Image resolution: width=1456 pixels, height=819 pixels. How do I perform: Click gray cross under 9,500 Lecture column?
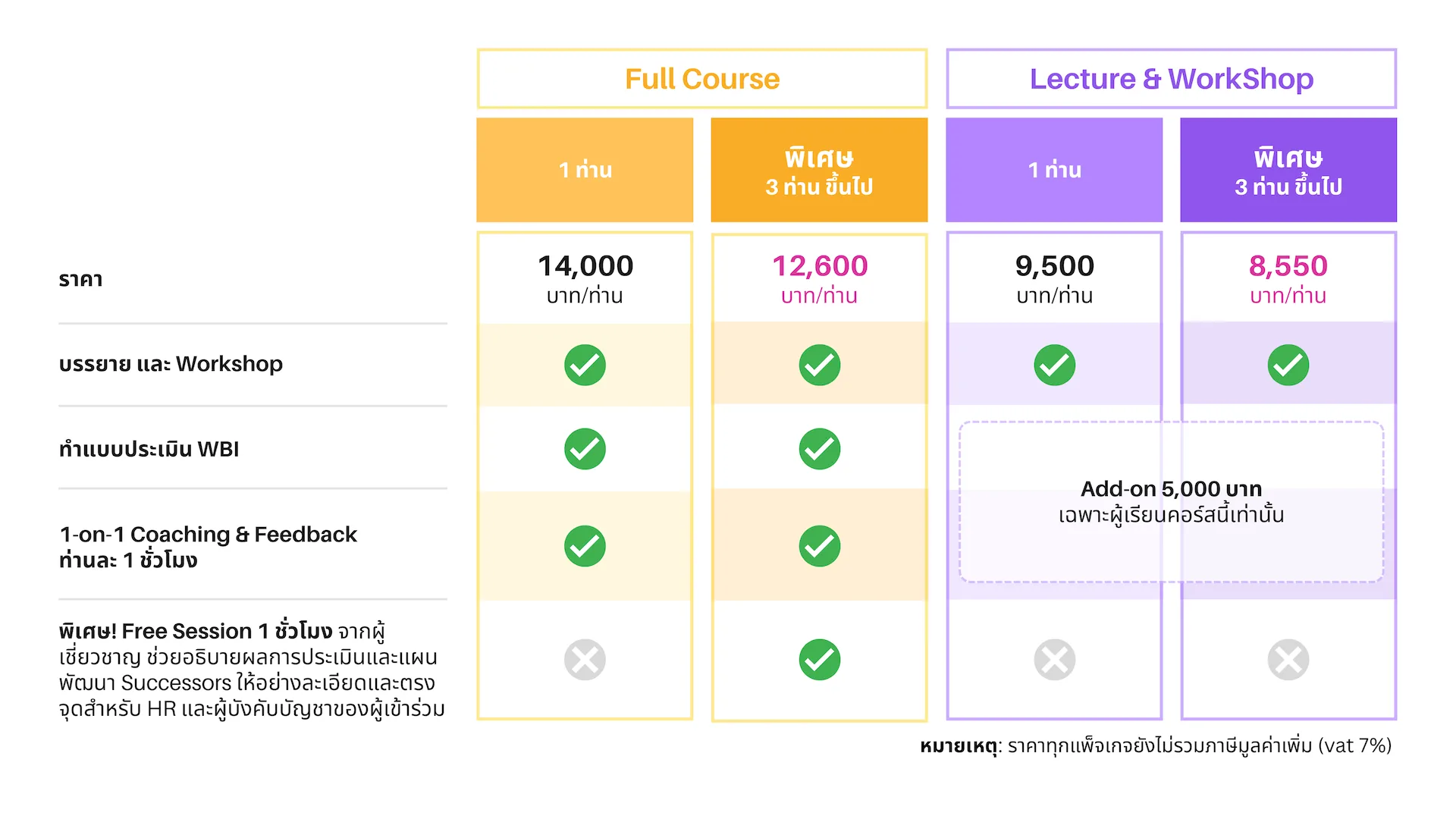pos(1055,659)
